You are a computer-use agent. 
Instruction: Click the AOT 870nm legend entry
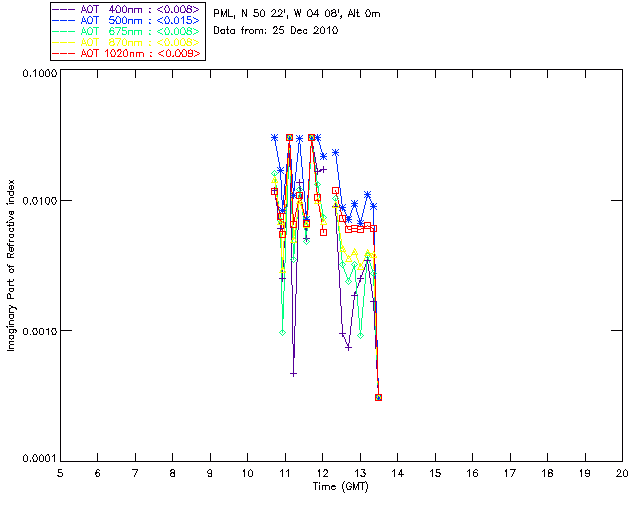(x=128, y=42)
